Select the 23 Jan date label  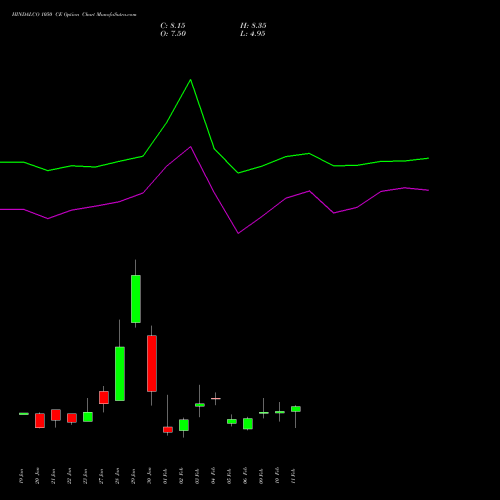tap(85, 476)
